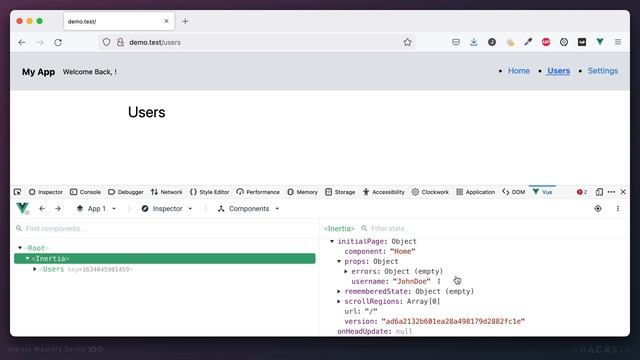The image size is (640, 360).
Task: Switch to the Application tab
Action: 476,192
